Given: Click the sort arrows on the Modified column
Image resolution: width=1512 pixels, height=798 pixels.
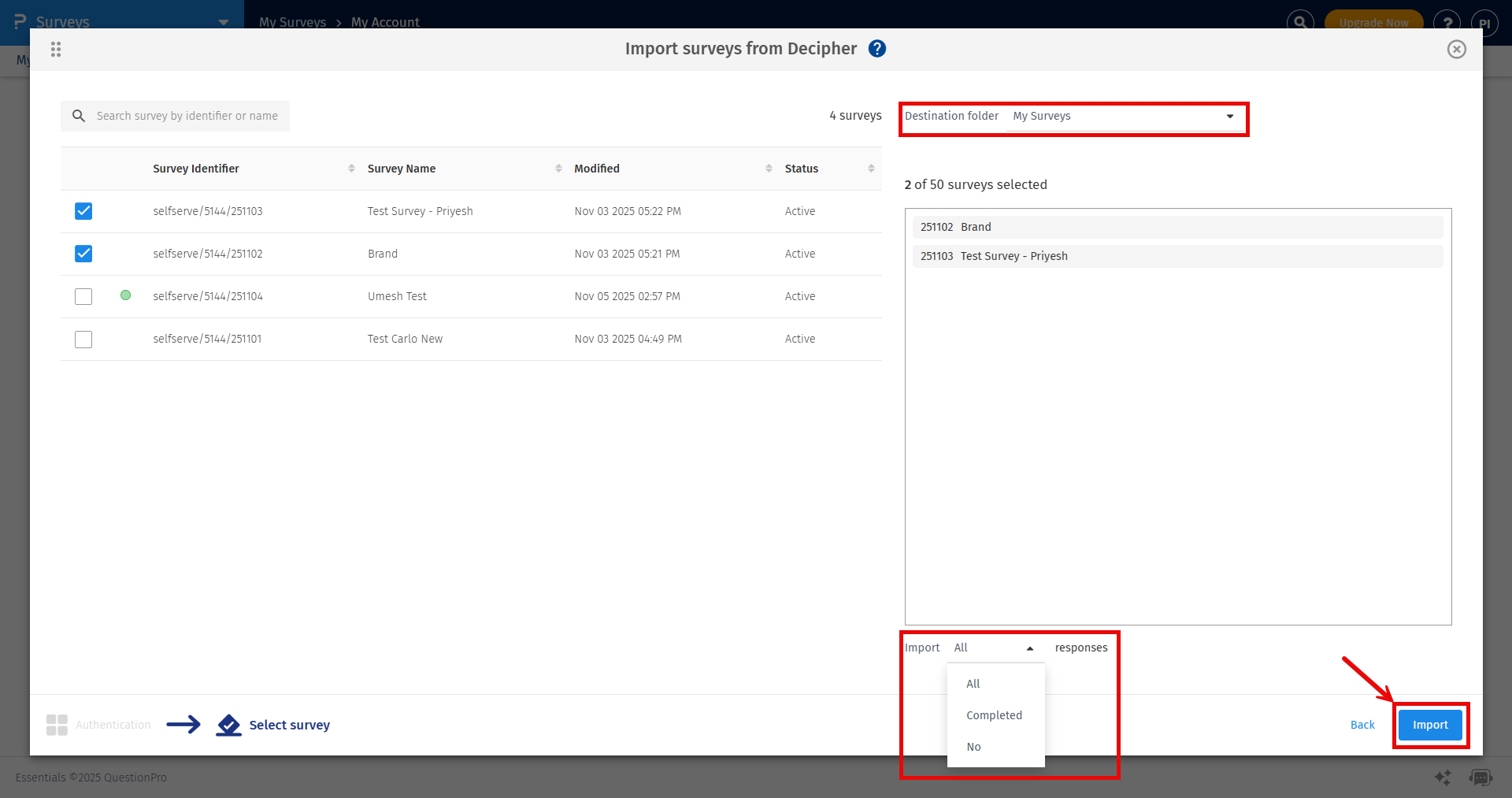Looking at the screenshot, I should [x=769, y=168].
